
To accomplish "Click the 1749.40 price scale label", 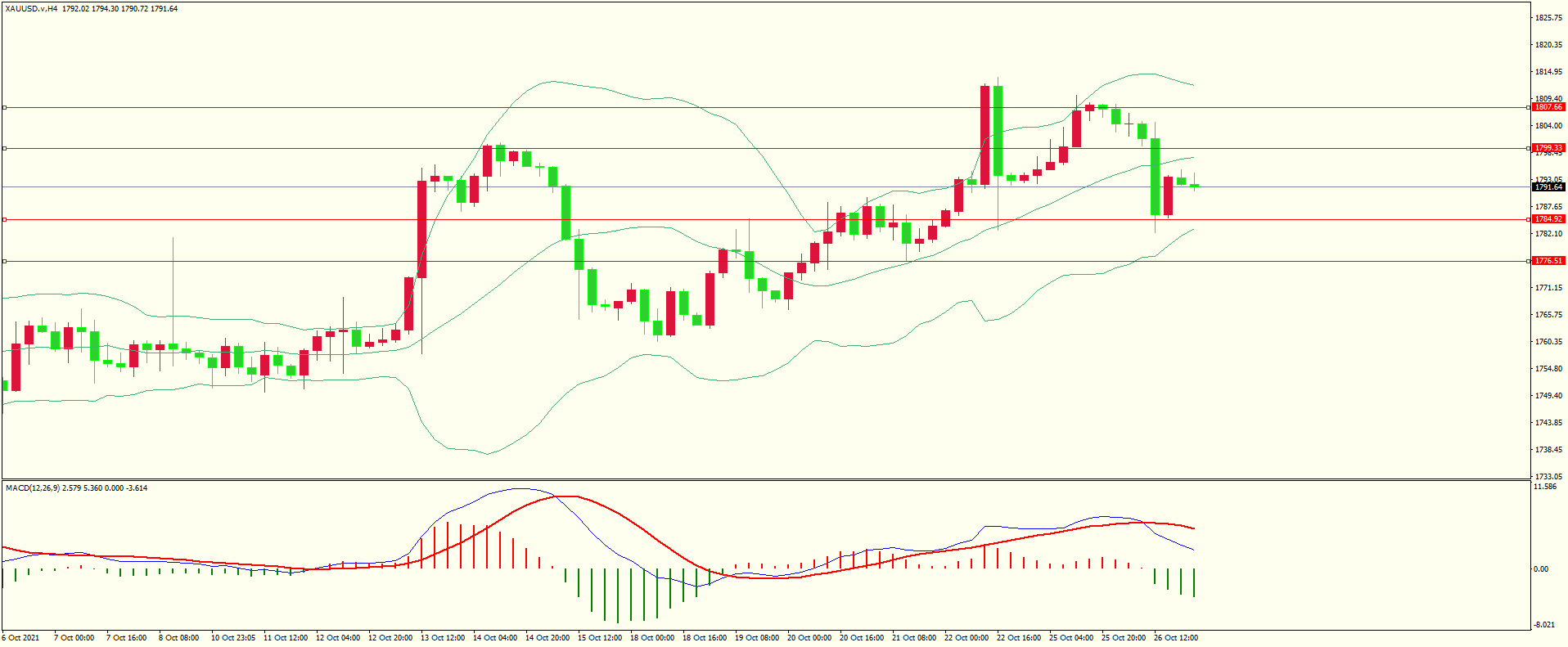I will (x=1548, y=396).
